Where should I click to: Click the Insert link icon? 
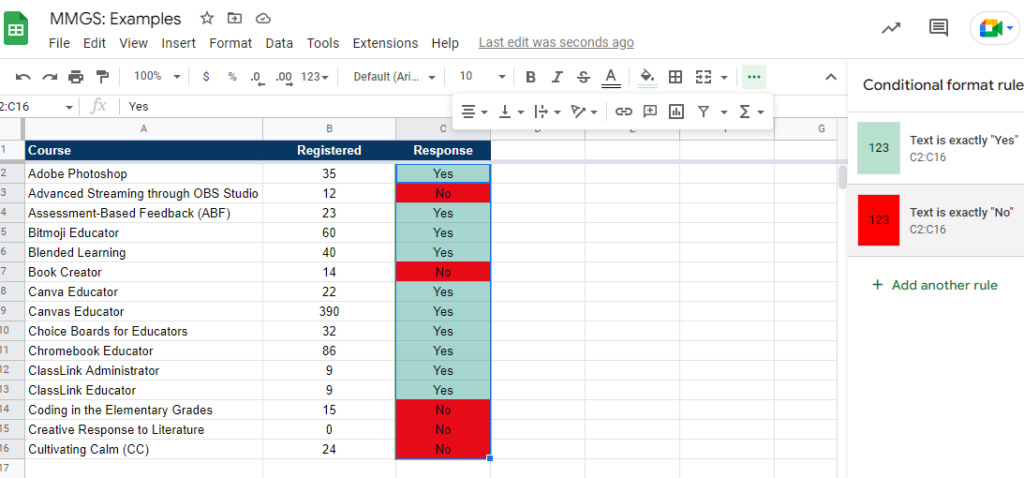[624, 112]
